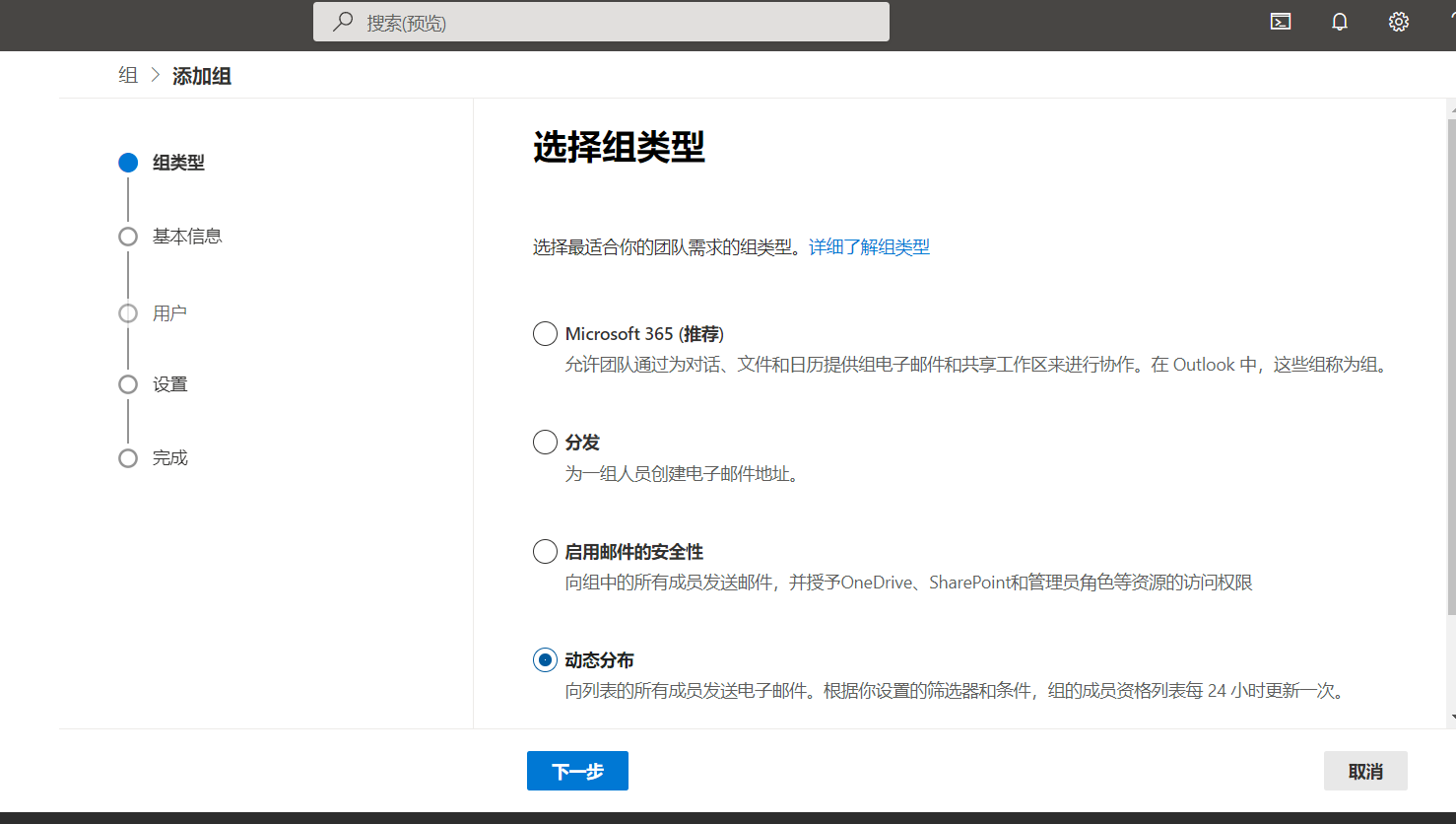Select the 分发 group type radio
The width and height of the screenshot is (1456, 824).
point(545,443)
